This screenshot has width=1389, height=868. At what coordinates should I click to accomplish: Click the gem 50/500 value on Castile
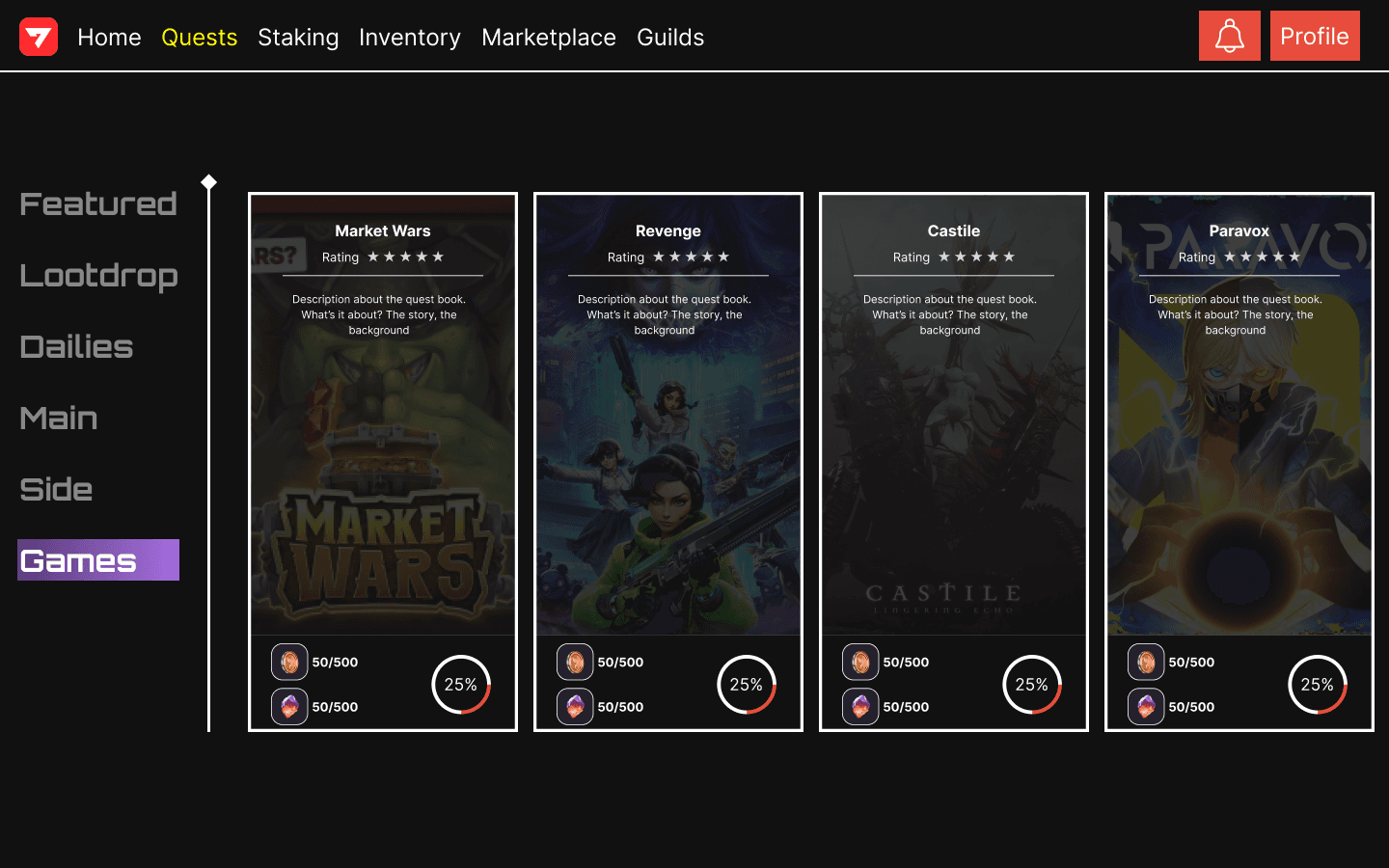click(906, 707)
